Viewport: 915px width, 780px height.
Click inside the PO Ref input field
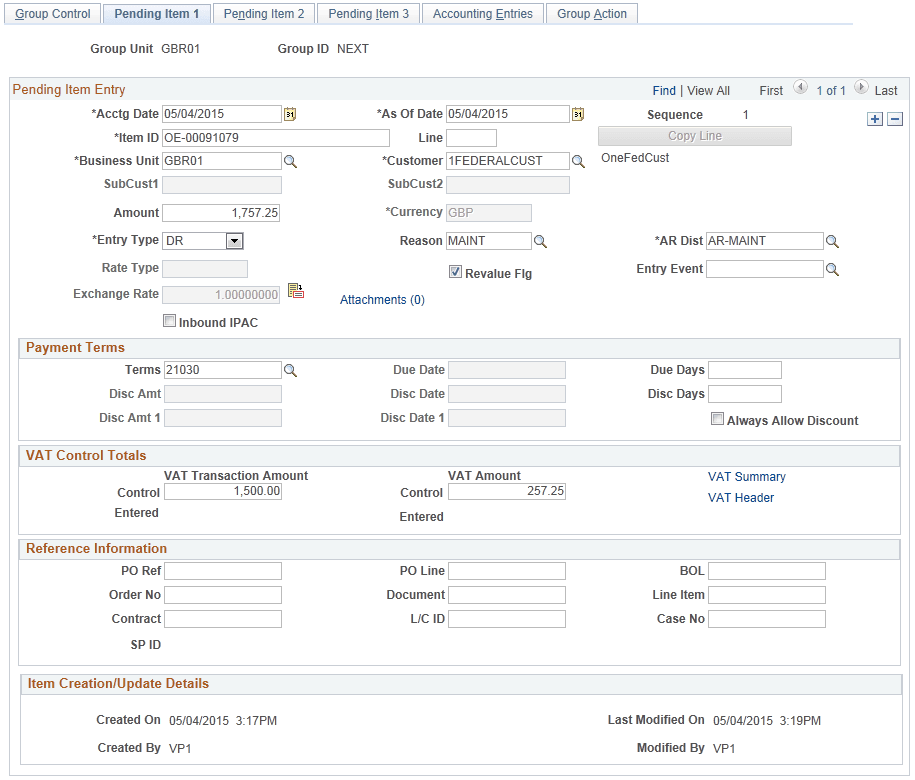pos(222,570)
